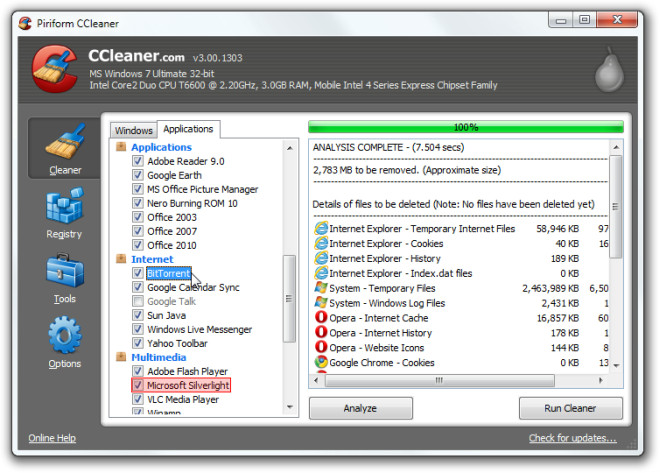Open the Options gear section
This screenshot has width=660, height=473.
pos(64,343)
